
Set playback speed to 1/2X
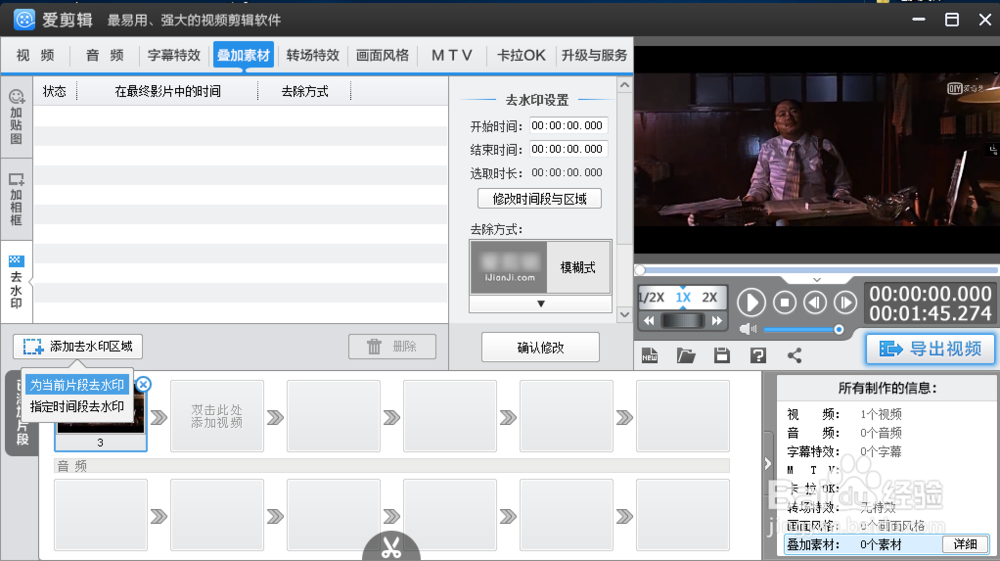pos(652,298)
